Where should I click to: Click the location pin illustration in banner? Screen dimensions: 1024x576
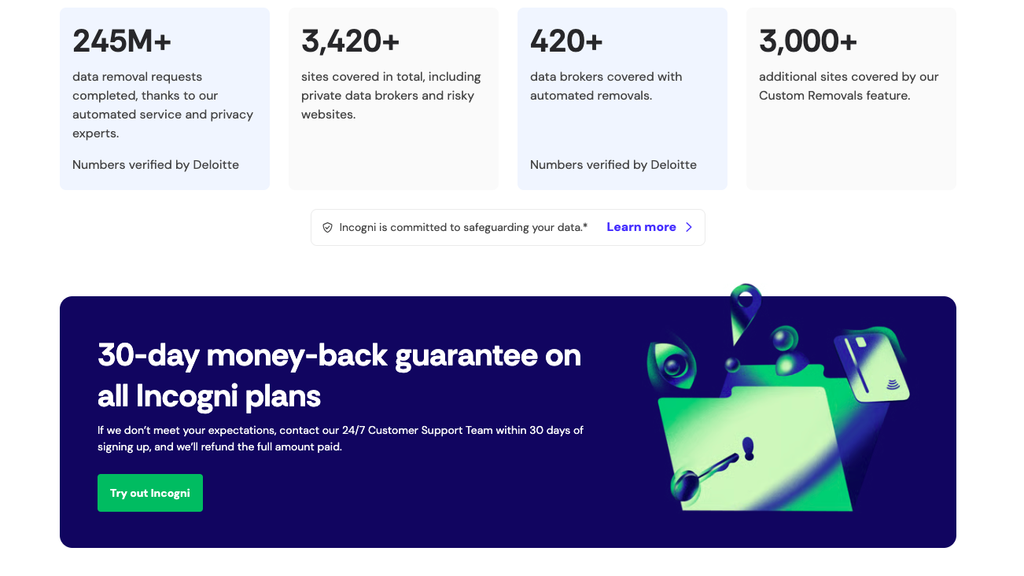pyautogui.click(x=745, y=312)
